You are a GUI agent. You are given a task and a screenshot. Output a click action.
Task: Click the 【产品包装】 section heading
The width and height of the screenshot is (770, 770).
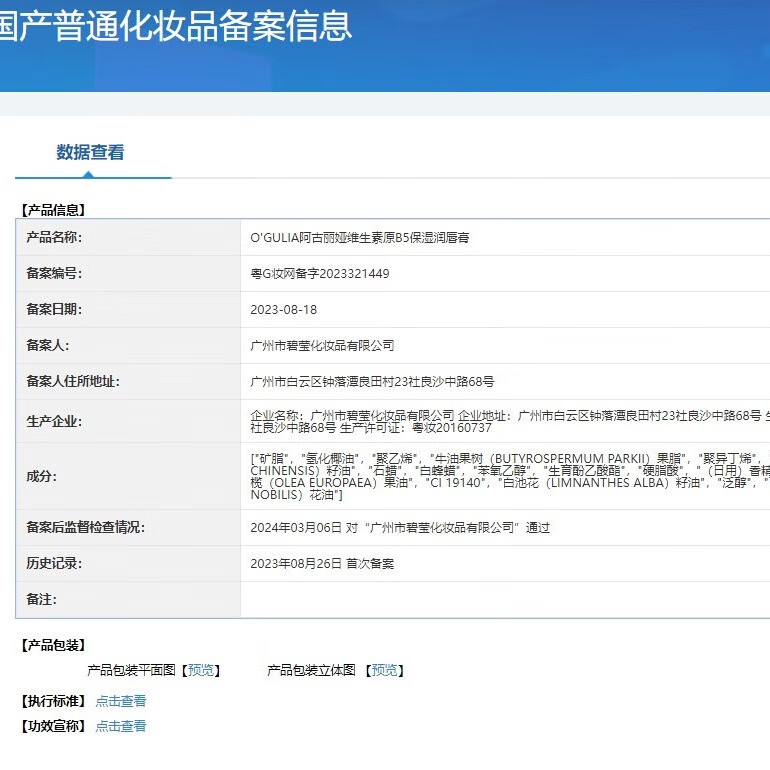tap(54, 645)
